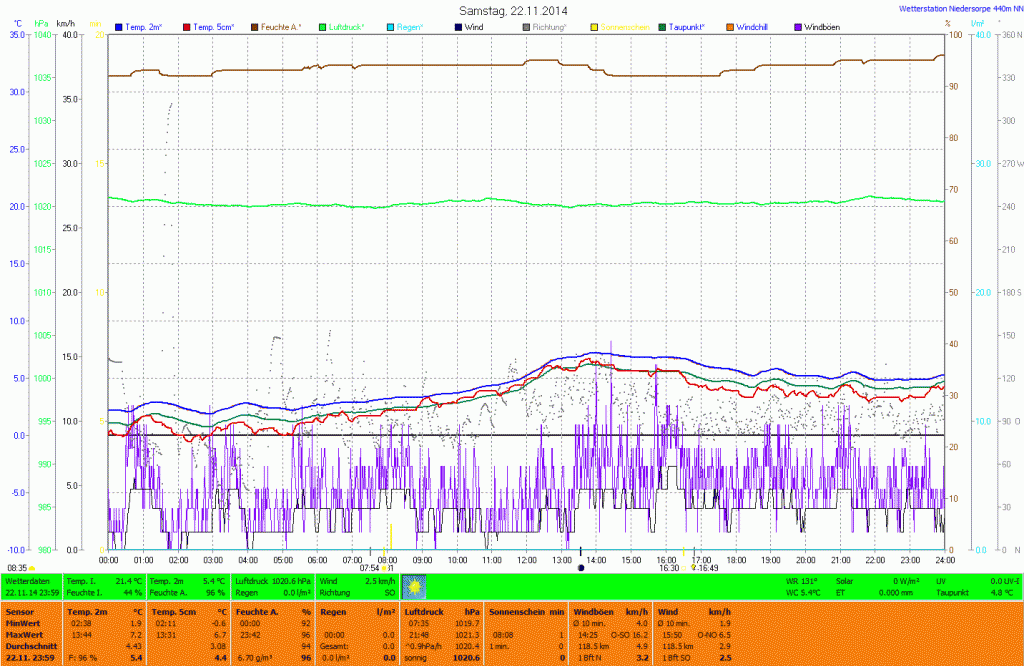
Task: Click the Wetterstation Niedersorpe 440m NN text
Action: [x=956, y=8]
